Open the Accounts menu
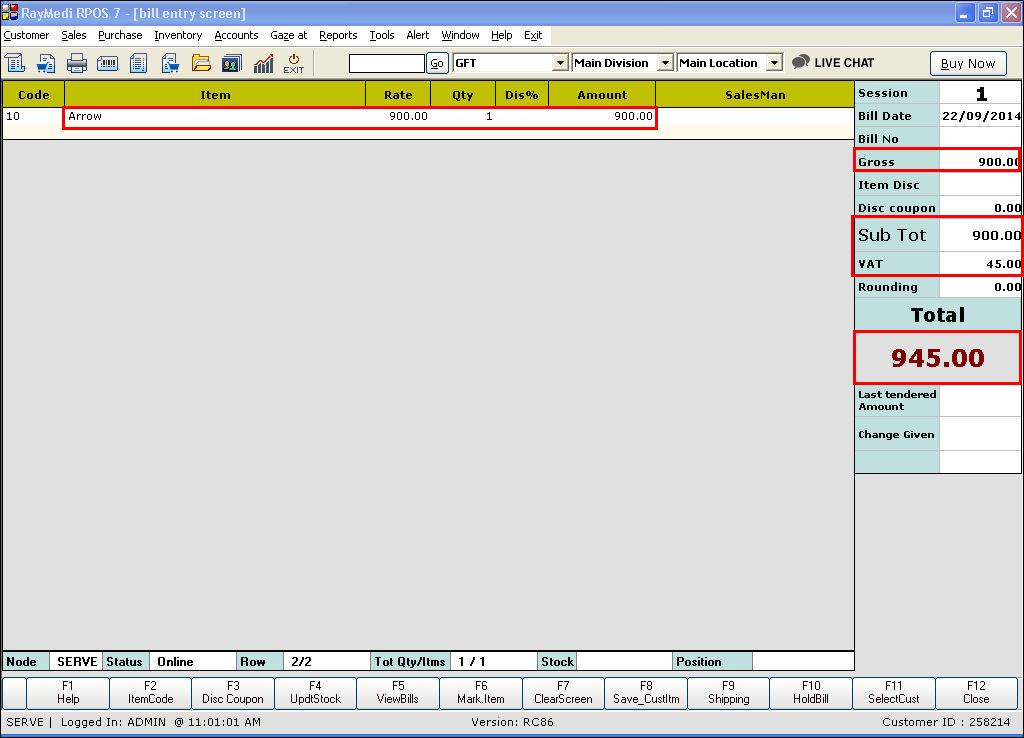Screen dimensions: 1024x738 point(236,35)
